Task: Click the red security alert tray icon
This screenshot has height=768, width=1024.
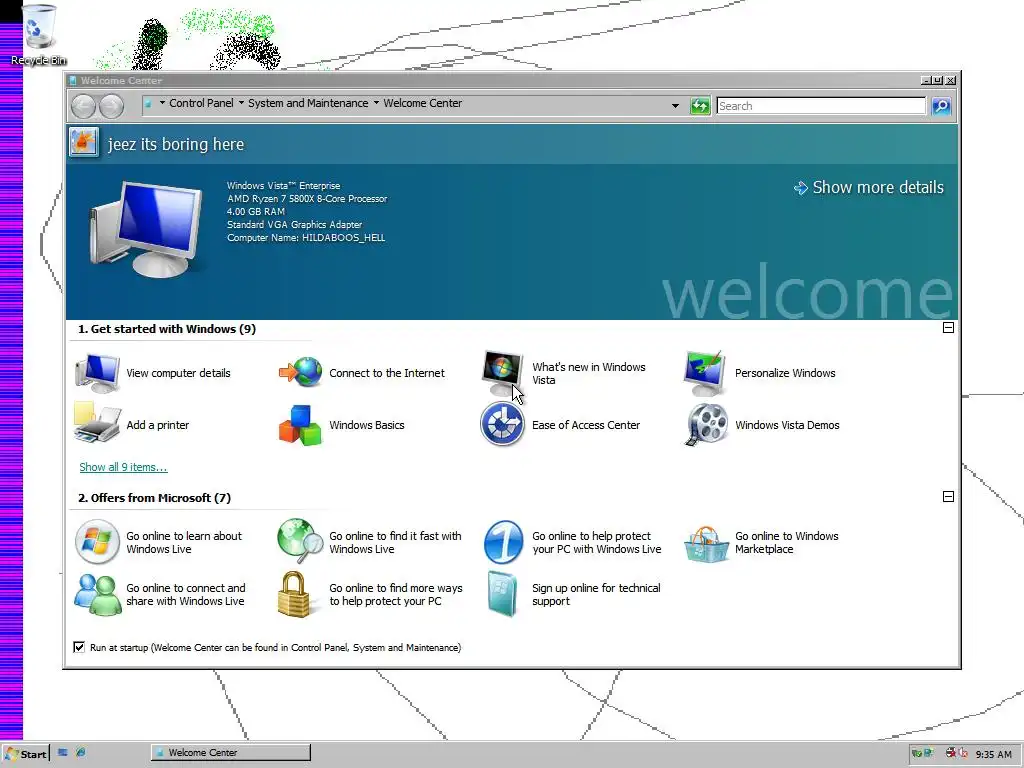Action: 951,753
